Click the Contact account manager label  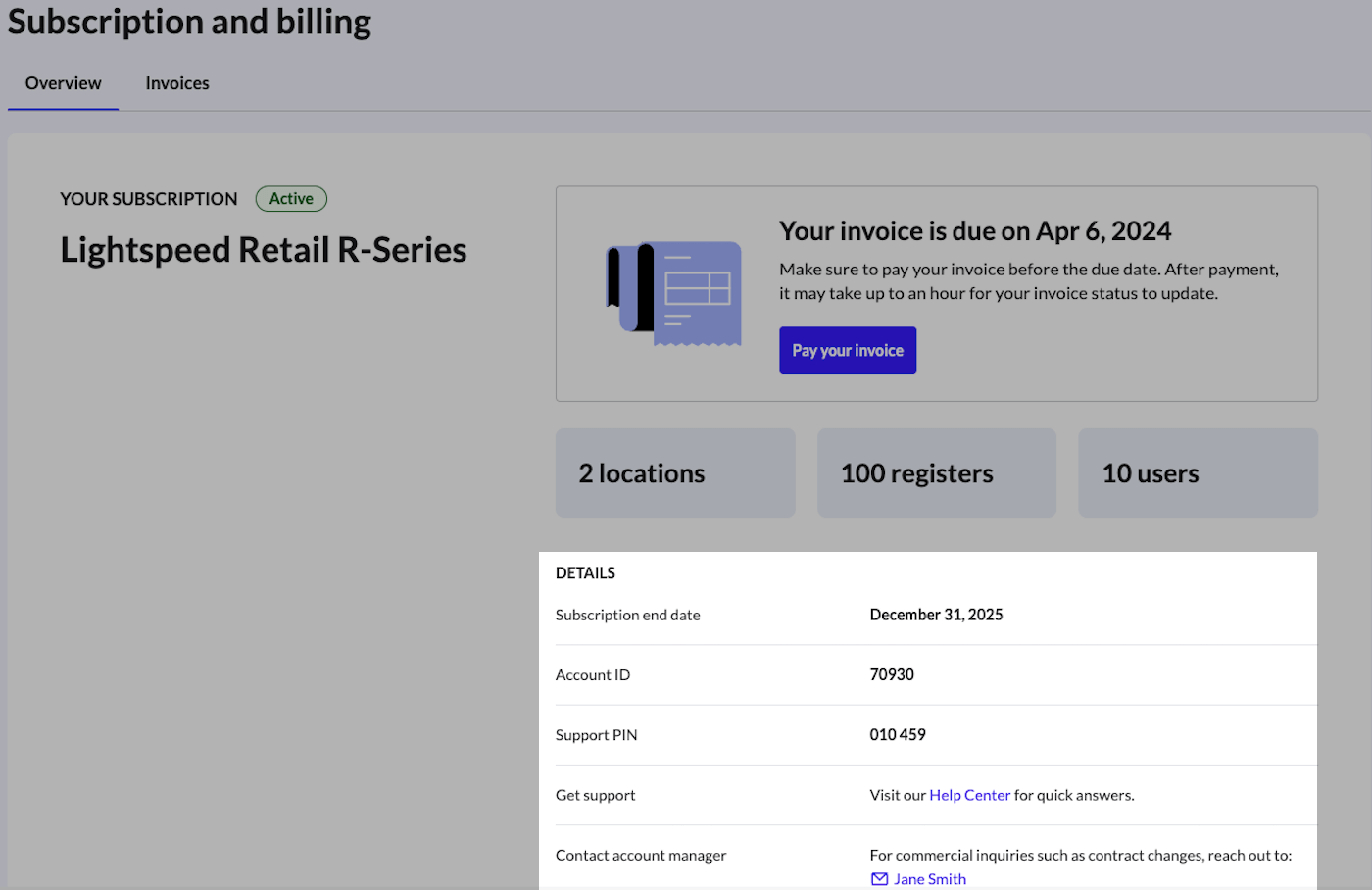(x=641, y=855)
